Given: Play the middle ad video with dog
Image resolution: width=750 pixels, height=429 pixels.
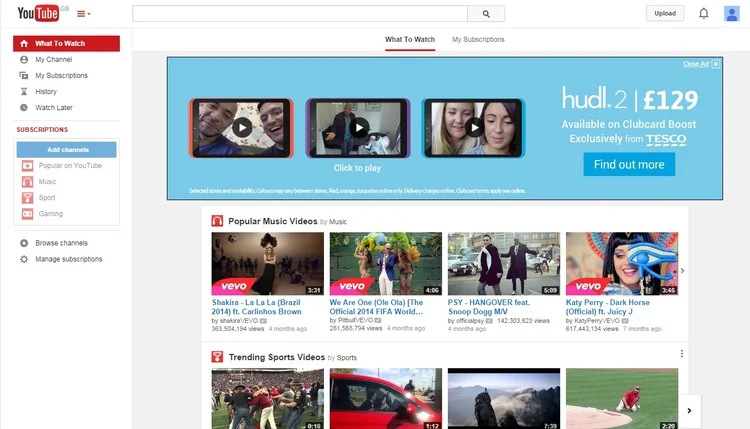Looking at the screenshot, I should tap(358, 128).
